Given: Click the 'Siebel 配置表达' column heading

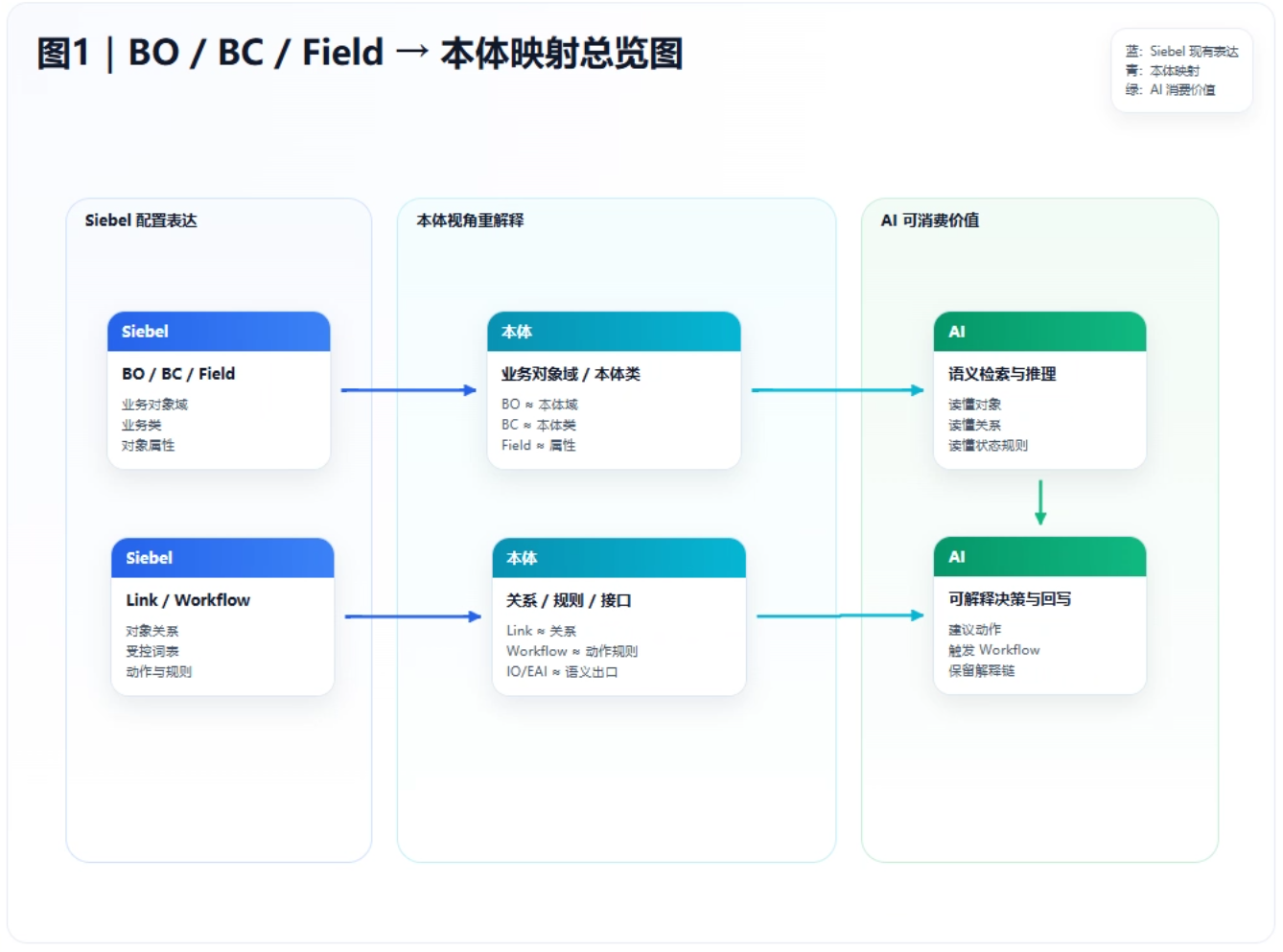Looking at the screenshot, I should point(141,221).
